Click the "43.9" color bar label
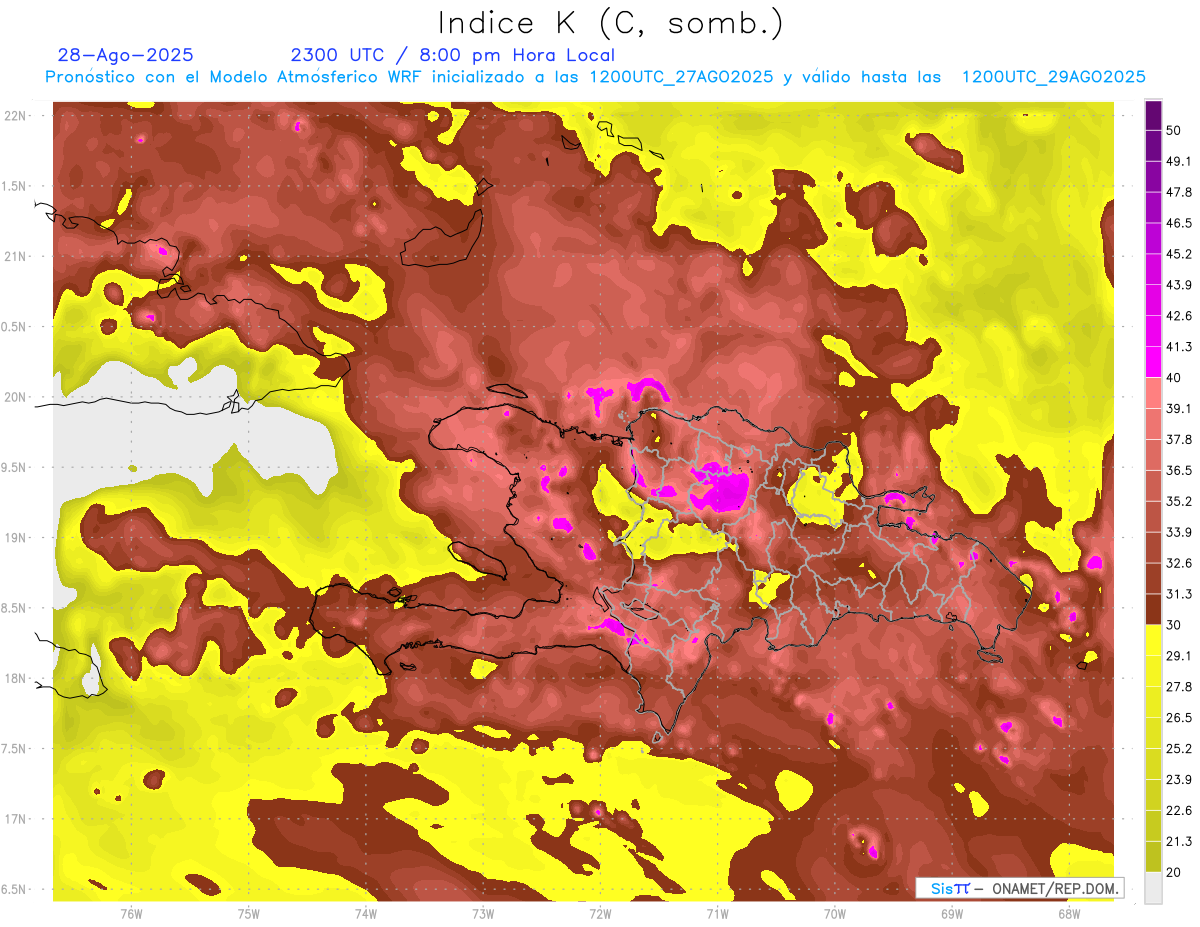The height and width of the screenshot is (927, 1200). pyautogui.click(x=1178, y=285)
